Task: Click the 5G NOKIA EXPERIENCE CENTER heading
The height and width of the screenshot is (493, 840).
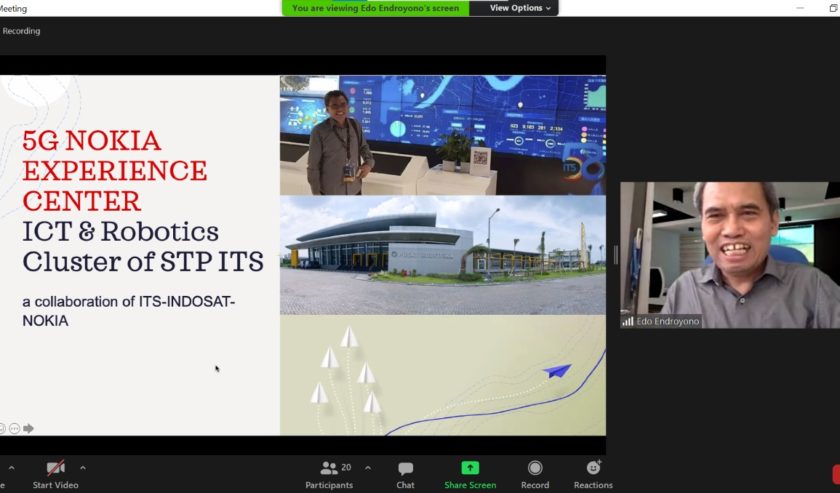Action: [115, 170]
